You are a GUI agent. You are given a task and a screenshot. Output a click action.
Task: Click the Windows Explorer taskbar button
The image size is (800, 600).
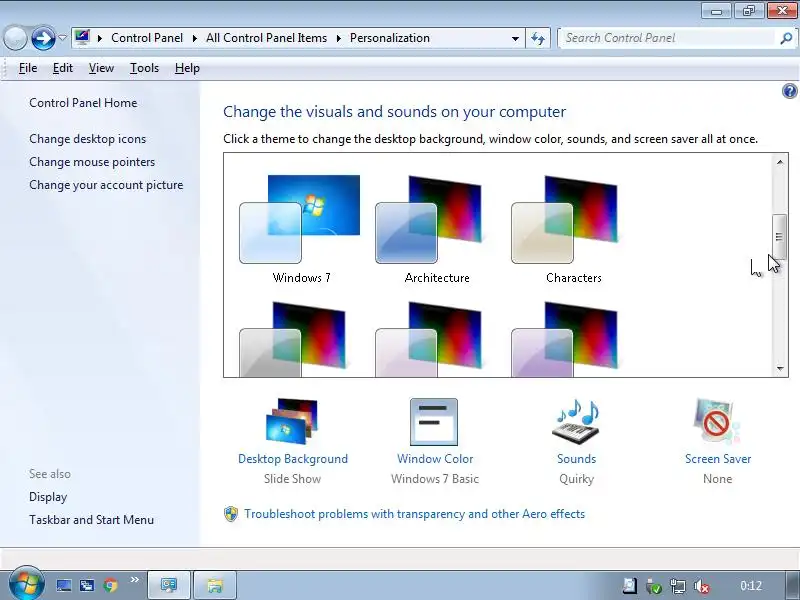click(215, 585)
